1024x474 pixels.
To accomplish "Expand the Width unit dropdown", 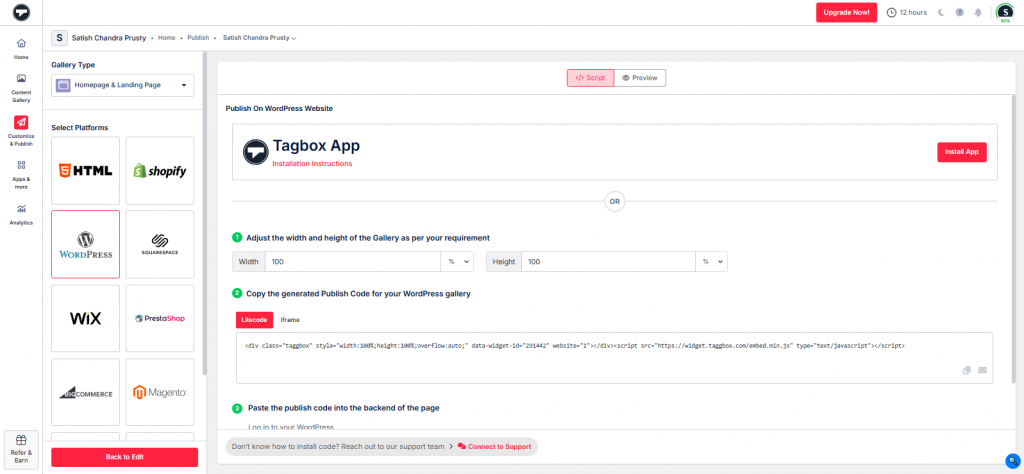I will tap(459, 261).
